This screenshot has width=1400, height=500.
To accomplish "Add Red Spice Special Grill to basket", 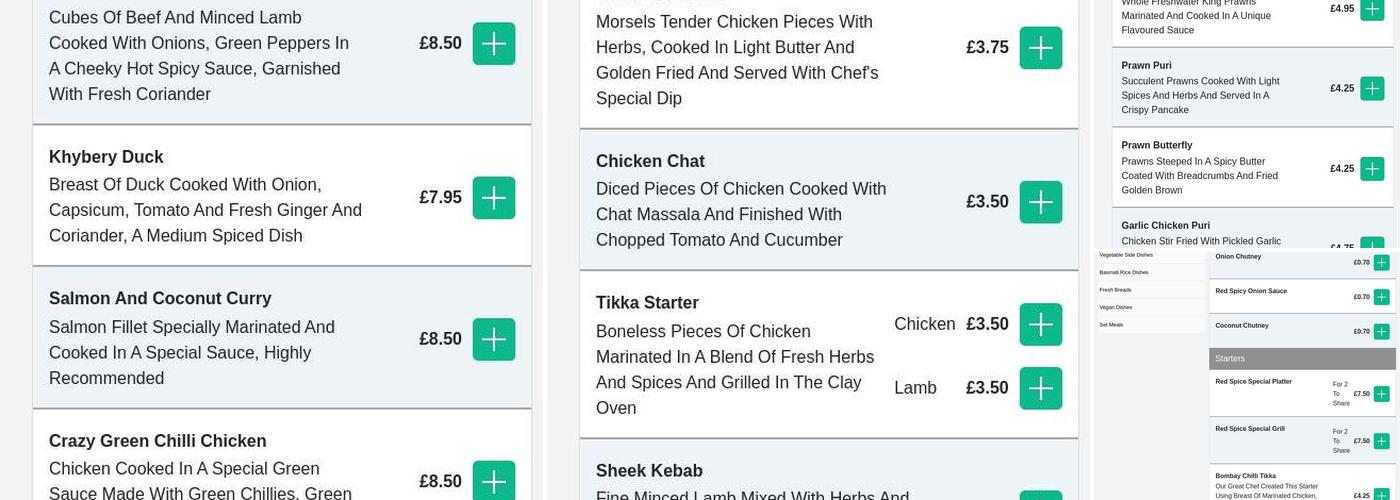I will coord(1381,441).
